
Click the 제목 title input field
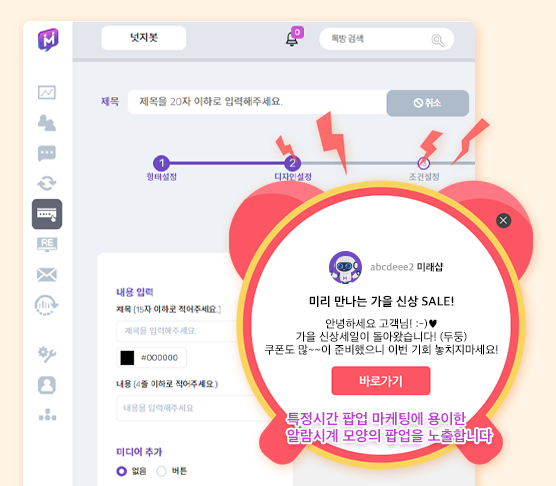coord(257,102)
